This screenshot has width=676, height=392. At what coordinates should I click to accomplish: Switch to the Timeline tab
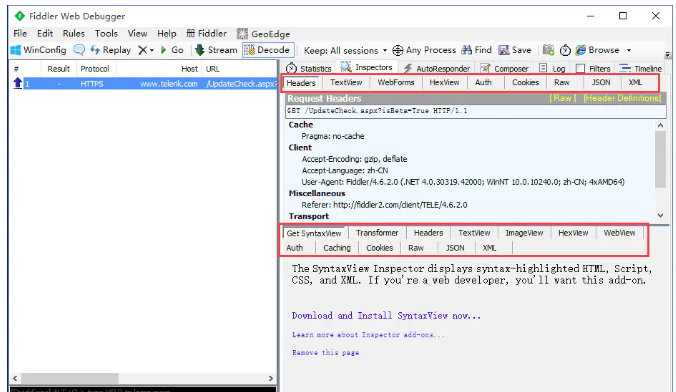(x=641, y=68)
